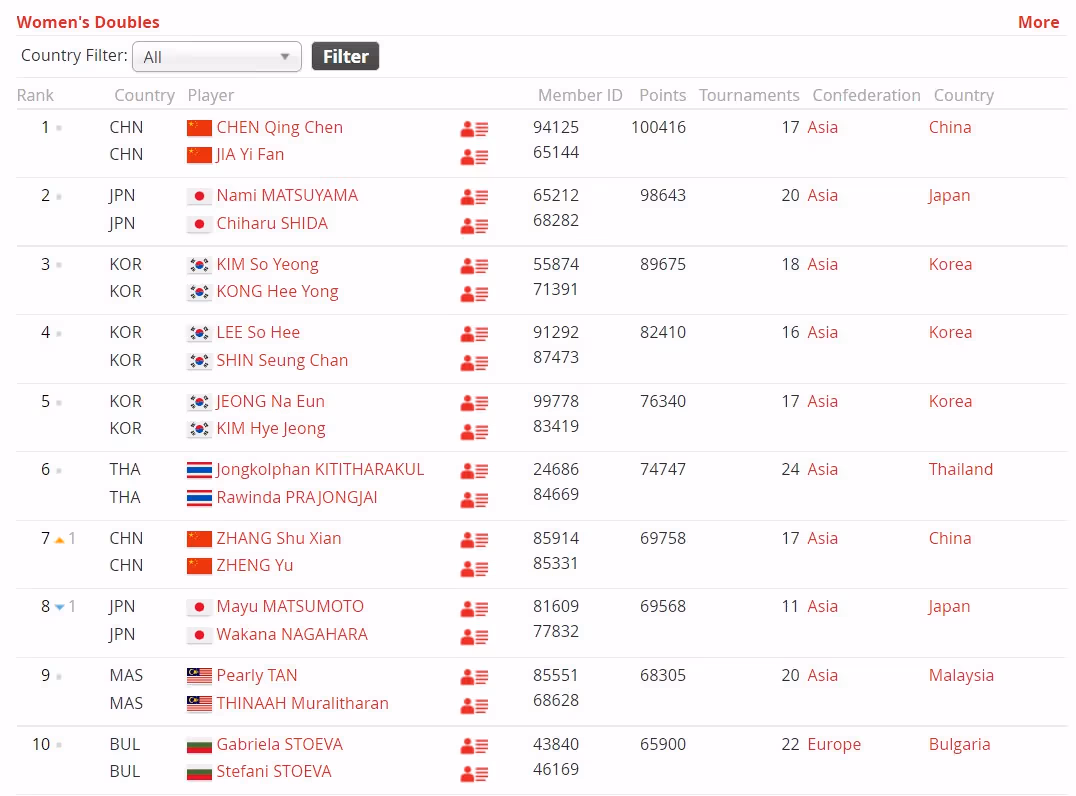Open Gabriela STOEVA player profile

click(x=279, y=744)
